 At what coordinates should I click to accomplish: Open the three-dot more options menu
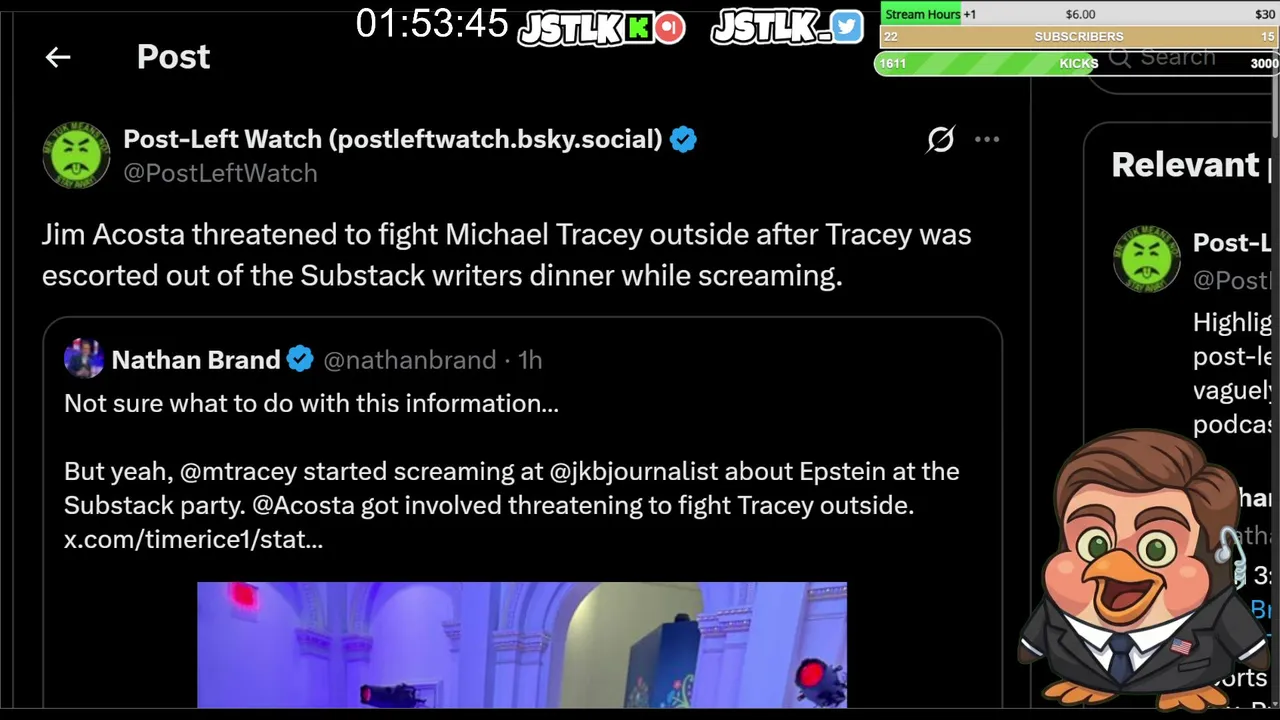(x=987, y=140)
